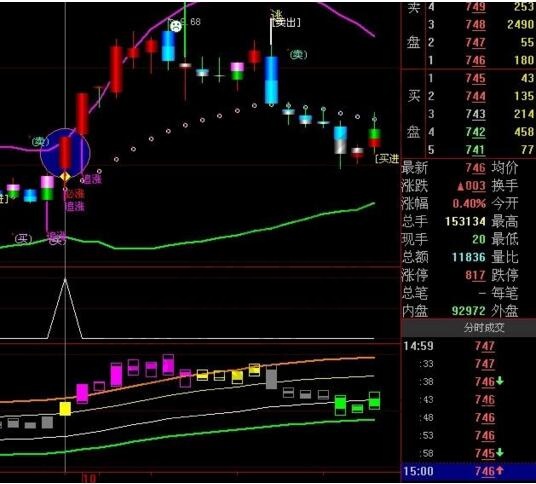
Task: Click the green down arrow beside :38 trade
Action: [499, 381]
